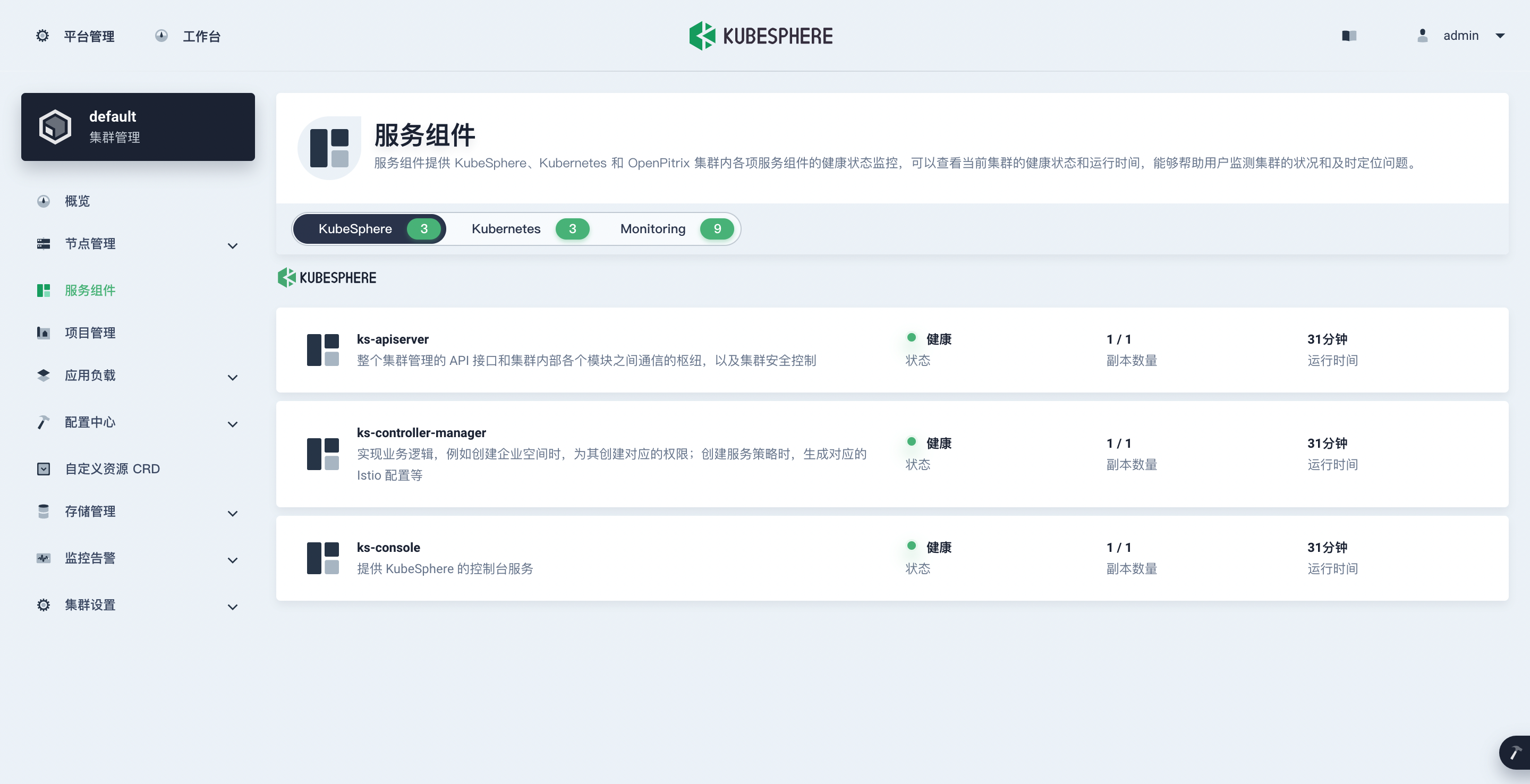Click the cluster settings (集群设置) gear icon

point(44,604)
